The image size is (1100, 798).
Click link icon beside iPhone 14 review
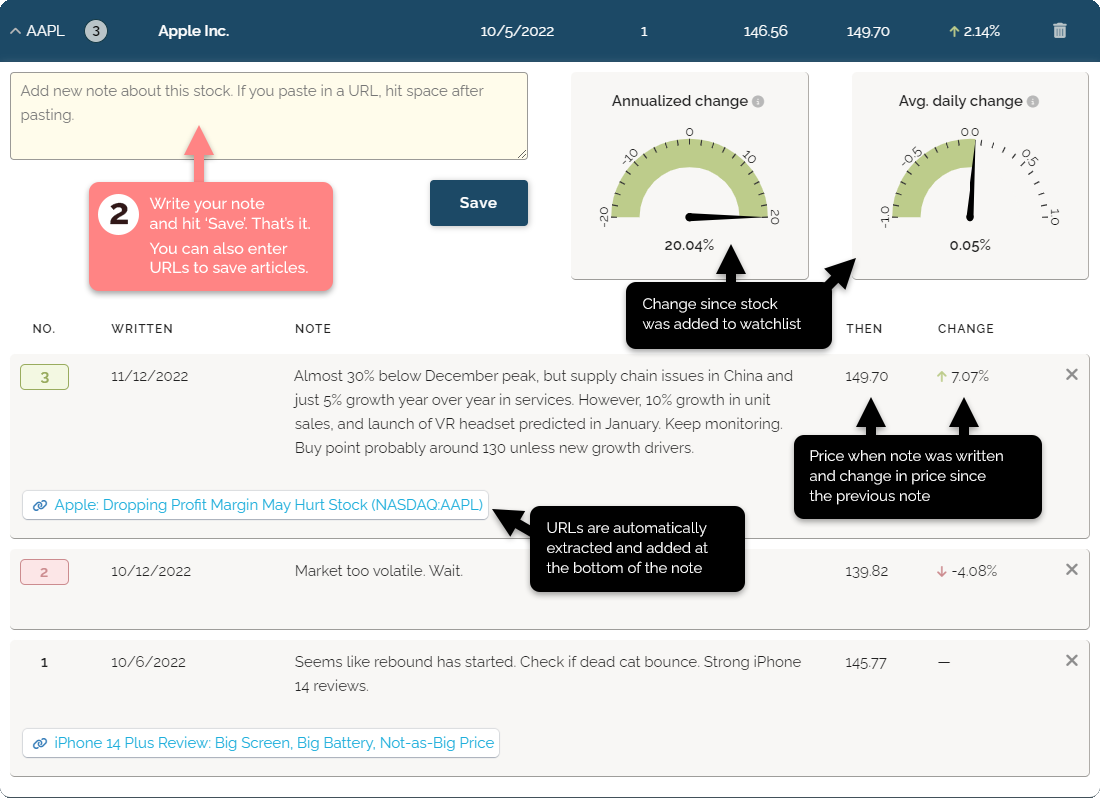tap(40, 743)
